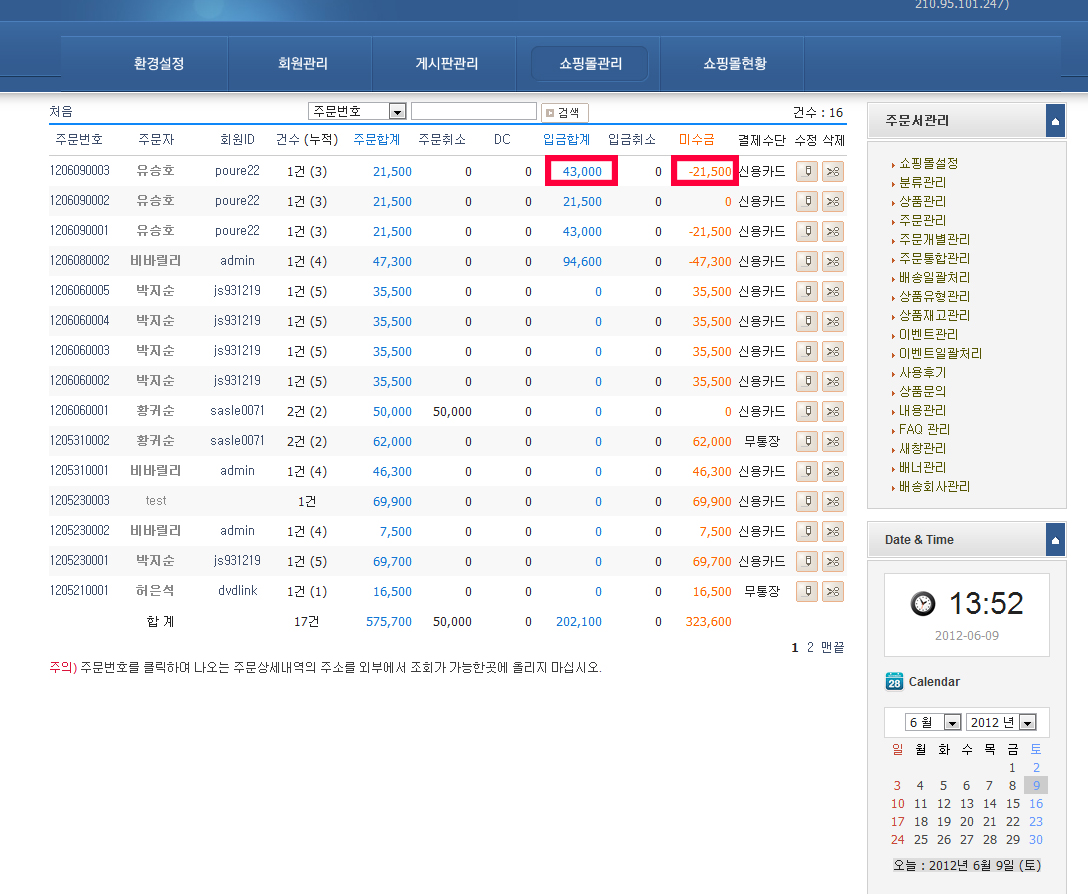
Task: Click edit icon for order 1205210001
Action: click(x=806, y=591)
